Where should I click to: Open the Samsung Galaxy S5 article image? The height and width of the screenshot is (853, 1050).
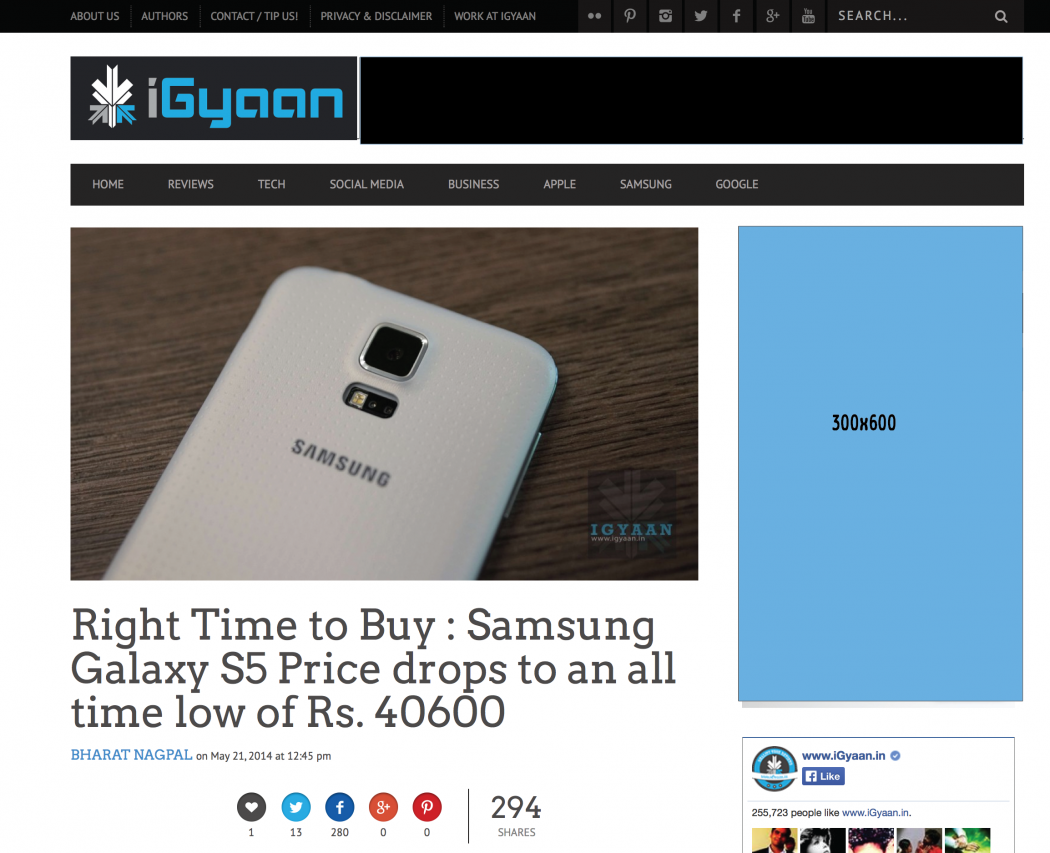point(384,404)
